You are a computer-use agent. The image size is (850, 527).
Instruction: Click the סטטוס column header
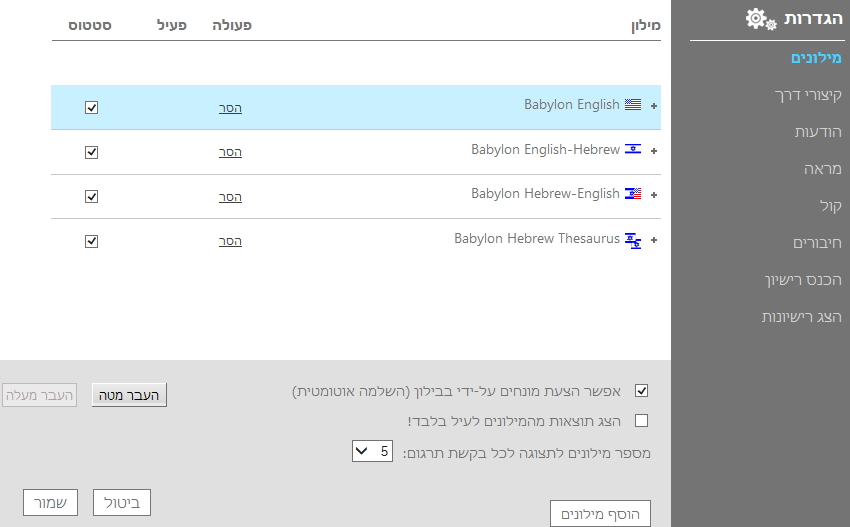click(x=90, y=25)
